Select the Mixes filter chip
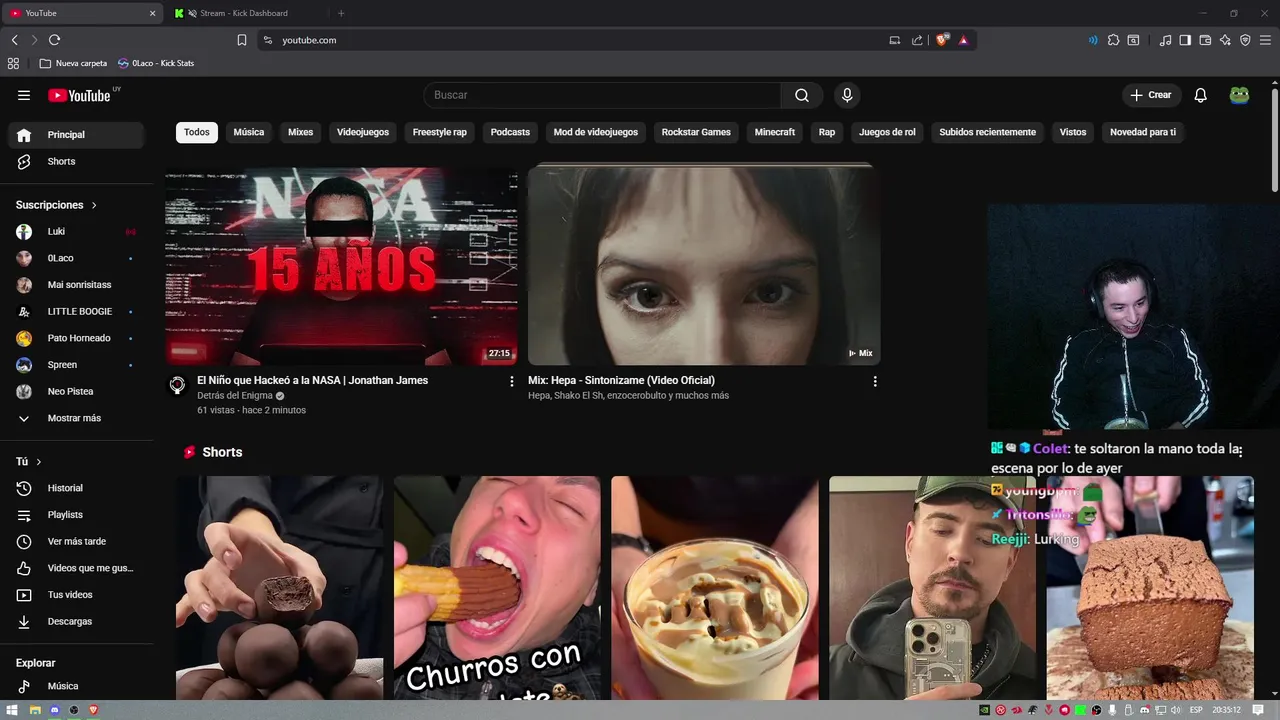Screen dimensions: 1280x720 click(x=301, y=132)
